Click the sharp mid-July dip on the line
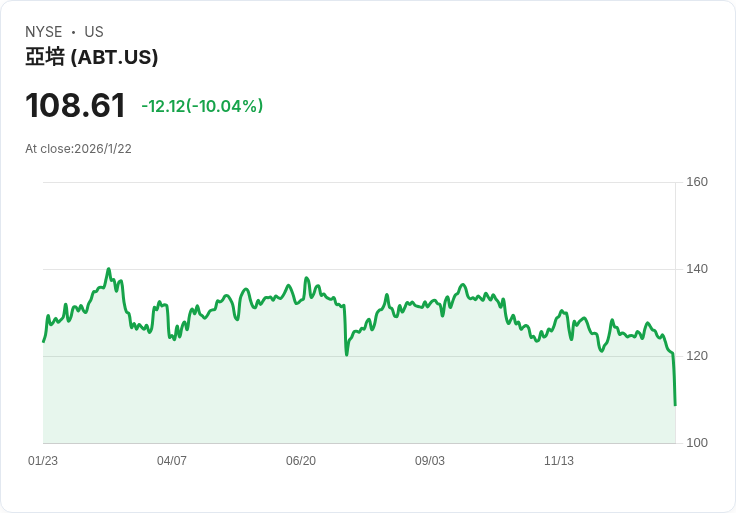The width and height of the screenshot is (736, 513). tap(346, 354)
